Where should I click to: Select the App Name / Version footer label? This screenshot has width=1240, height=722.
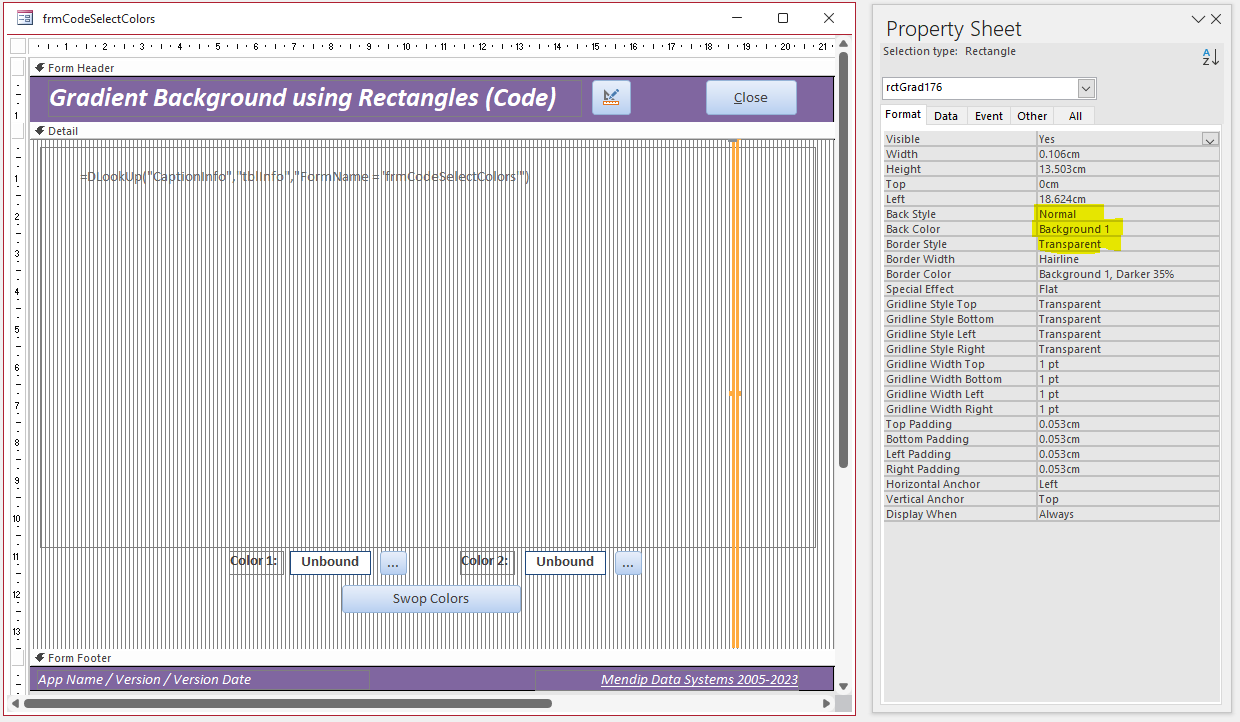(144, 680)
